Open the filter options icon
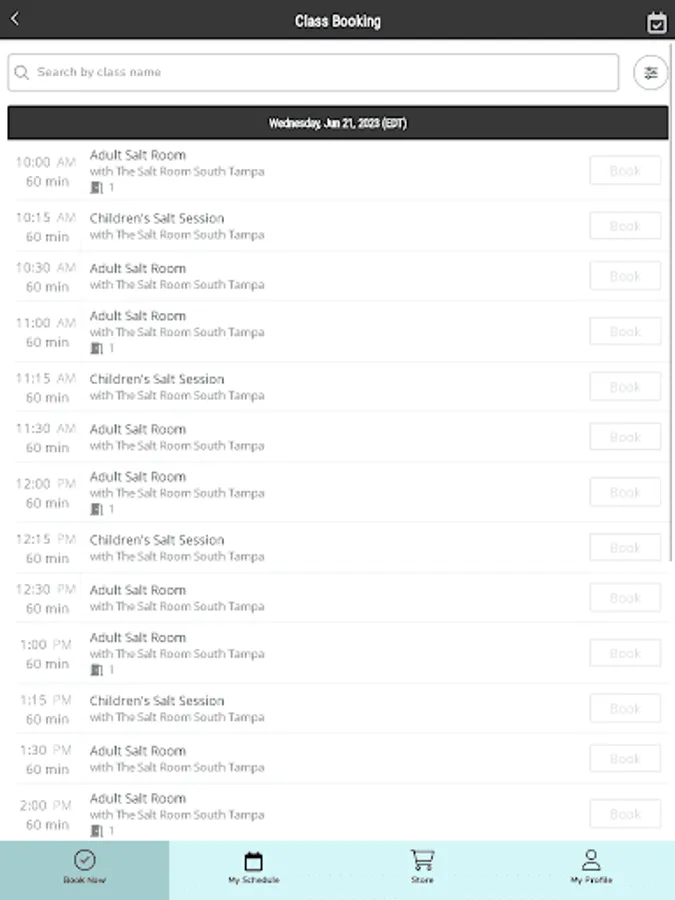Viewport: 675px width, 900px height. [x=650, y=72]
